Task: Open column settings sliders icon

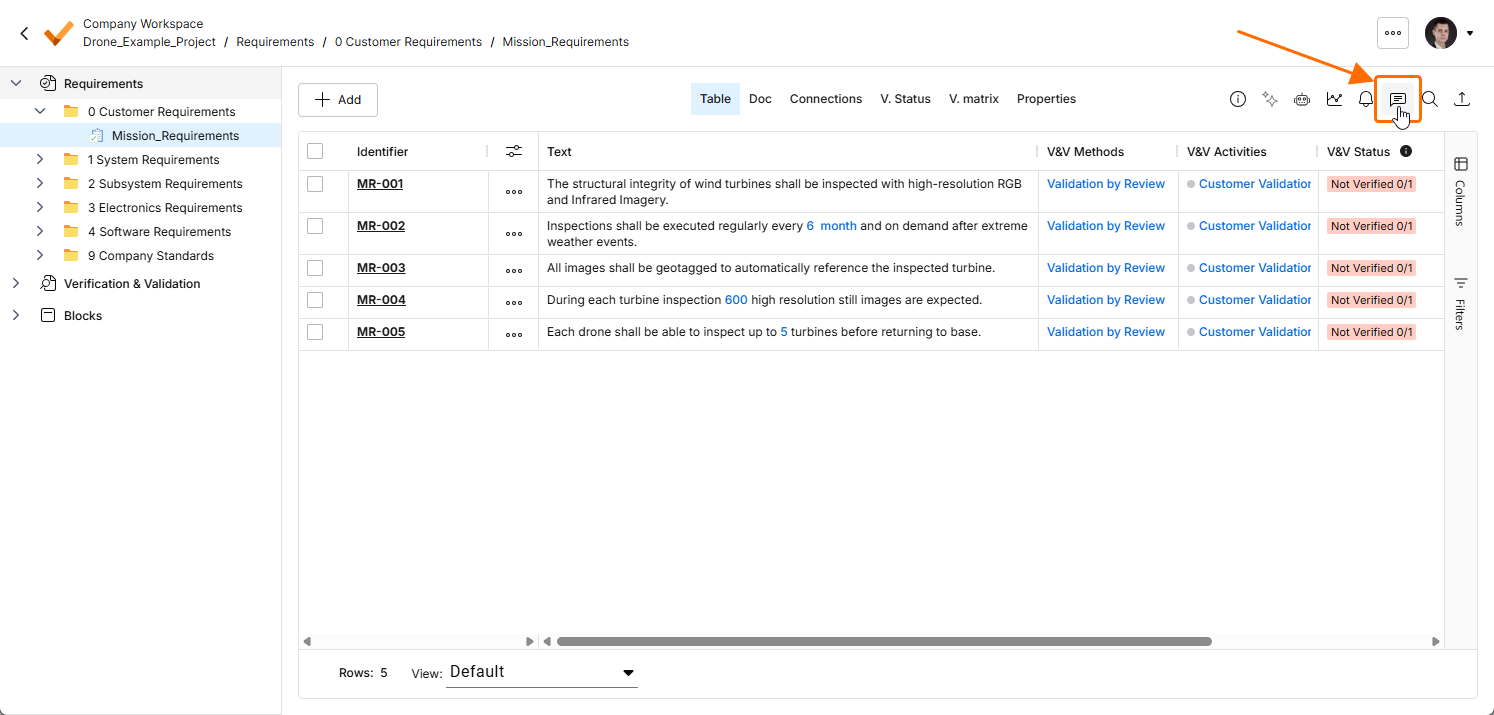Action: 514,152
